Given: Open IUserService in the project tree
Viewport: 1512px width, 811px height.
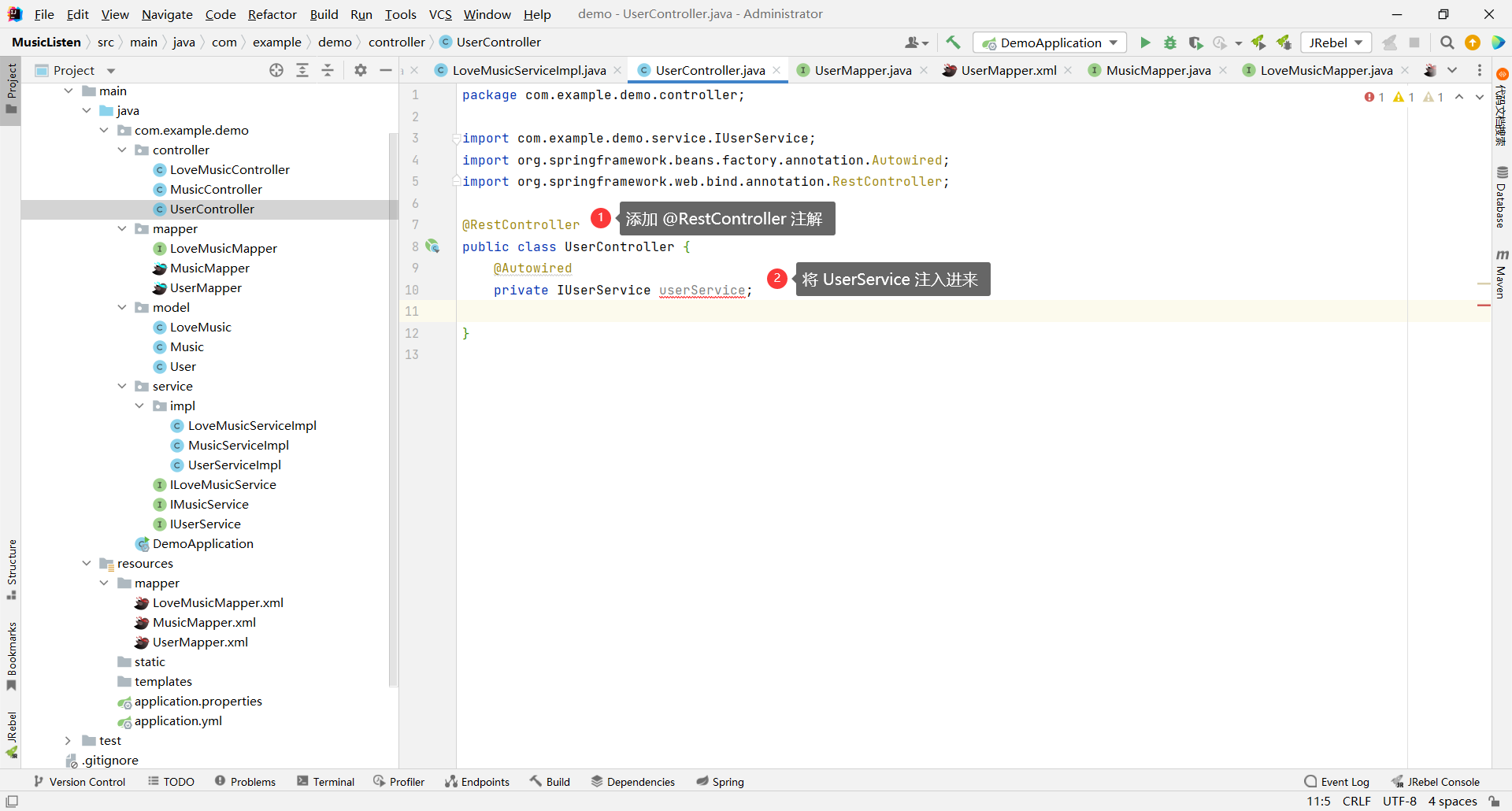Looking at the screenshot, I should [205, 524].
